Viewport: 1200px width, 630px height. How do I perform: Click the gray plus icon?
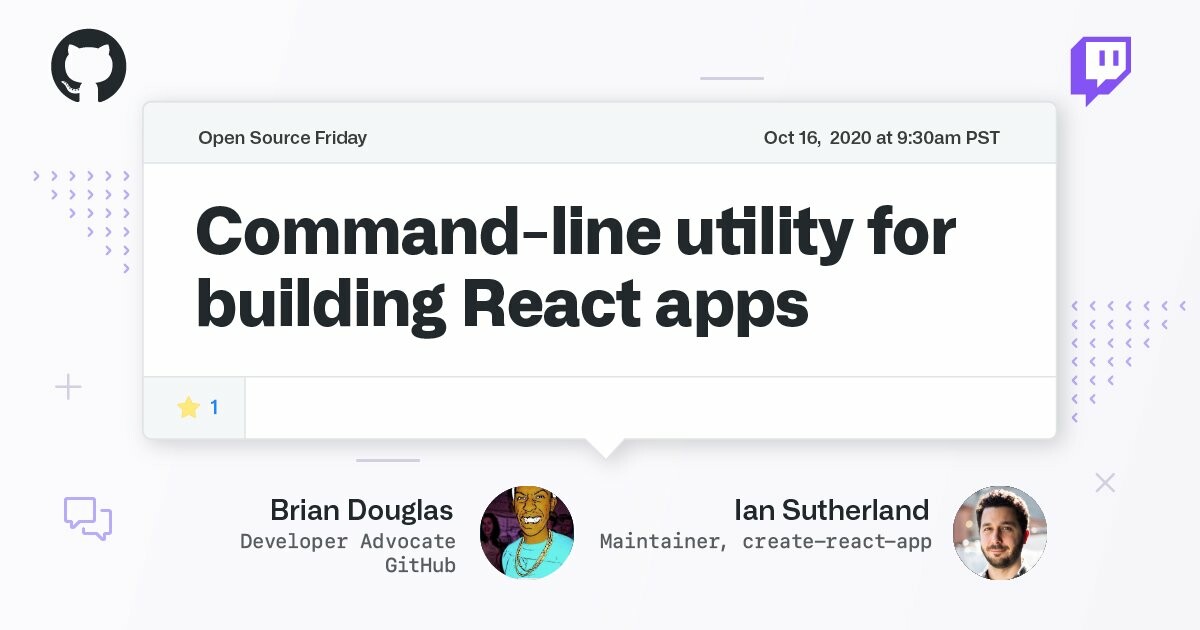(x=68, y=387)
